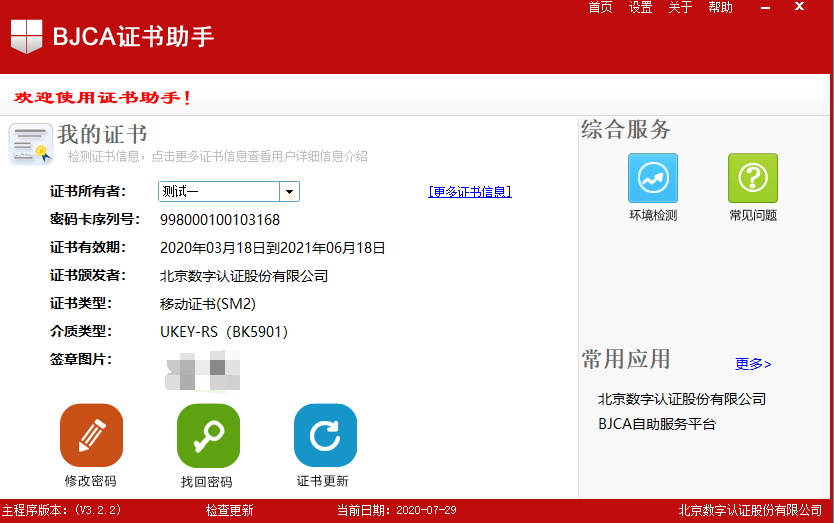The height and width of the screenshot is (523, 834).
Task: Click the 常见问题 label text
Action: (753, 215)
